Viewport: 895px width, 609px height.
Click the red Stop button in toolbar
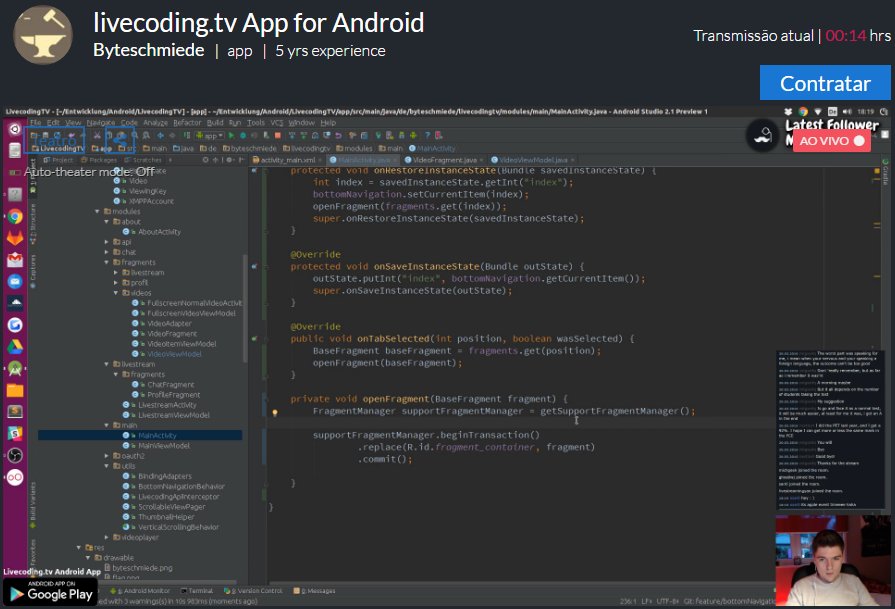pyautogui.click(x=278, y=135)
